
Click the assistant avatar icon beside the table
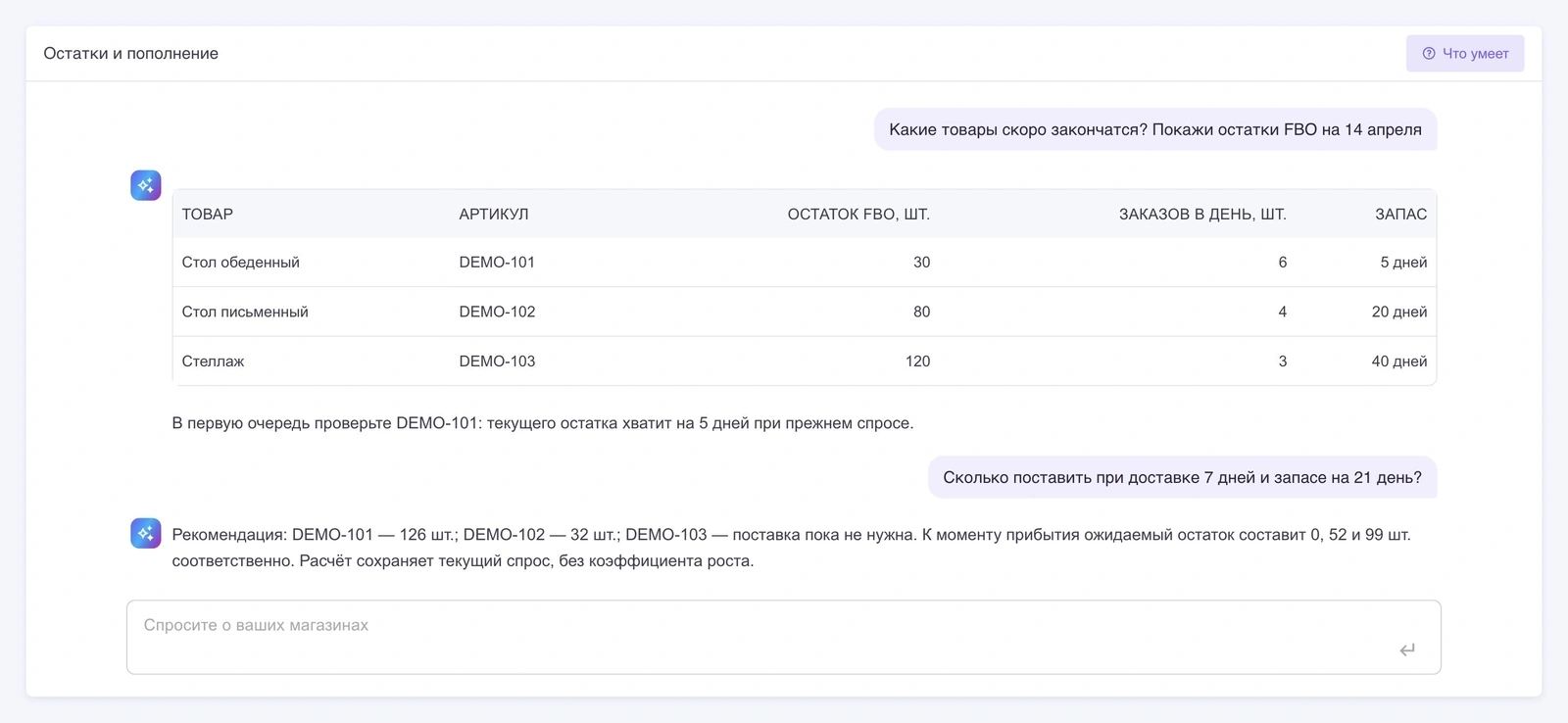point(146,185)
